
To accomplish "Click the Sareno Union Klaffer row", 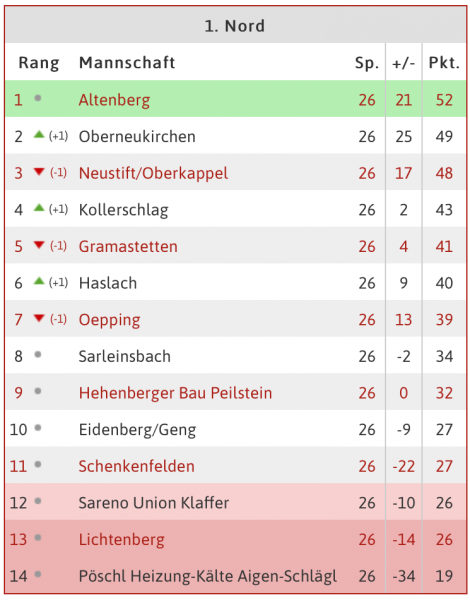I will (235, 502).
